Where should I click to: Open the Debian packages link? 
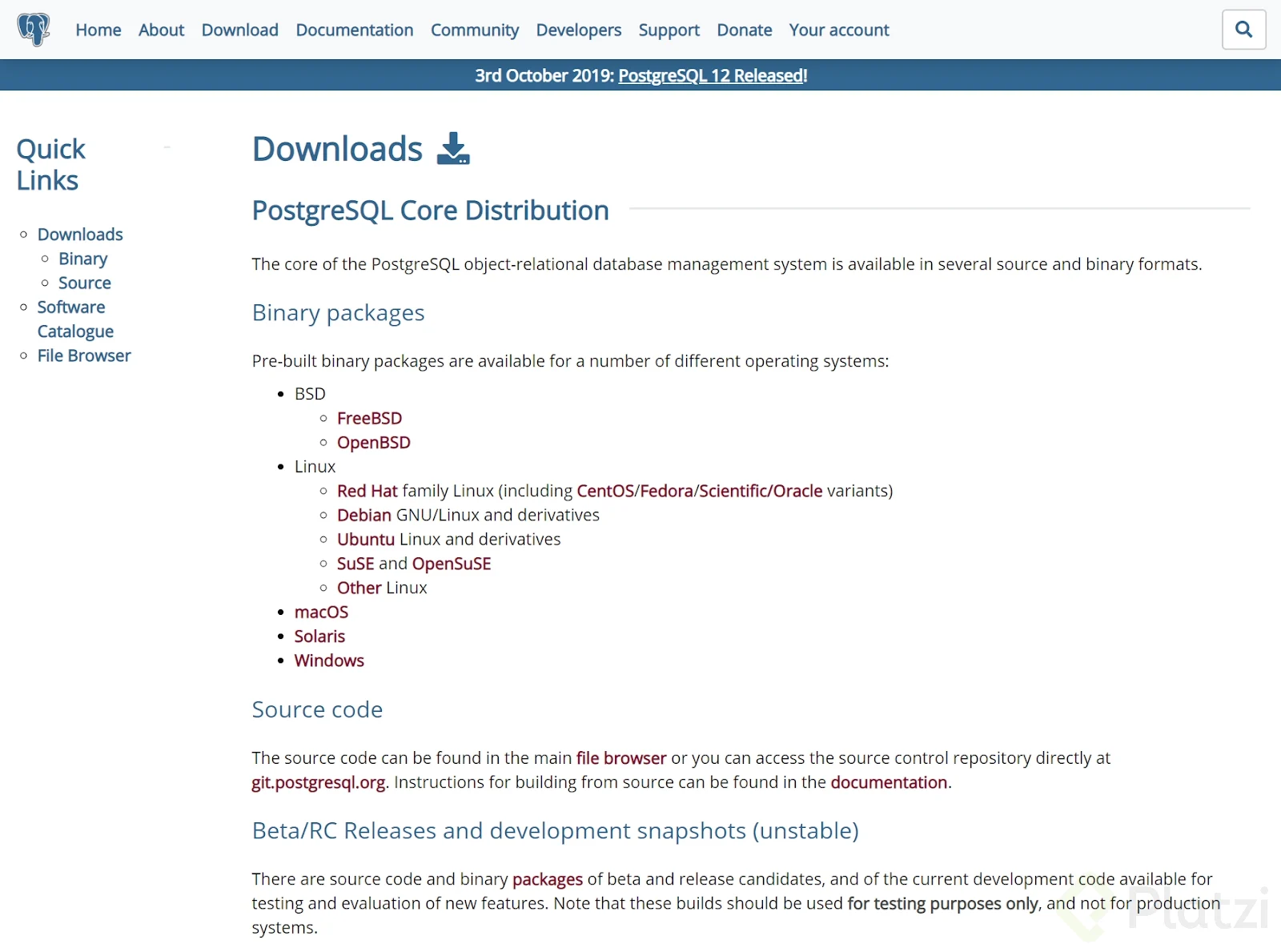[364, 515]
